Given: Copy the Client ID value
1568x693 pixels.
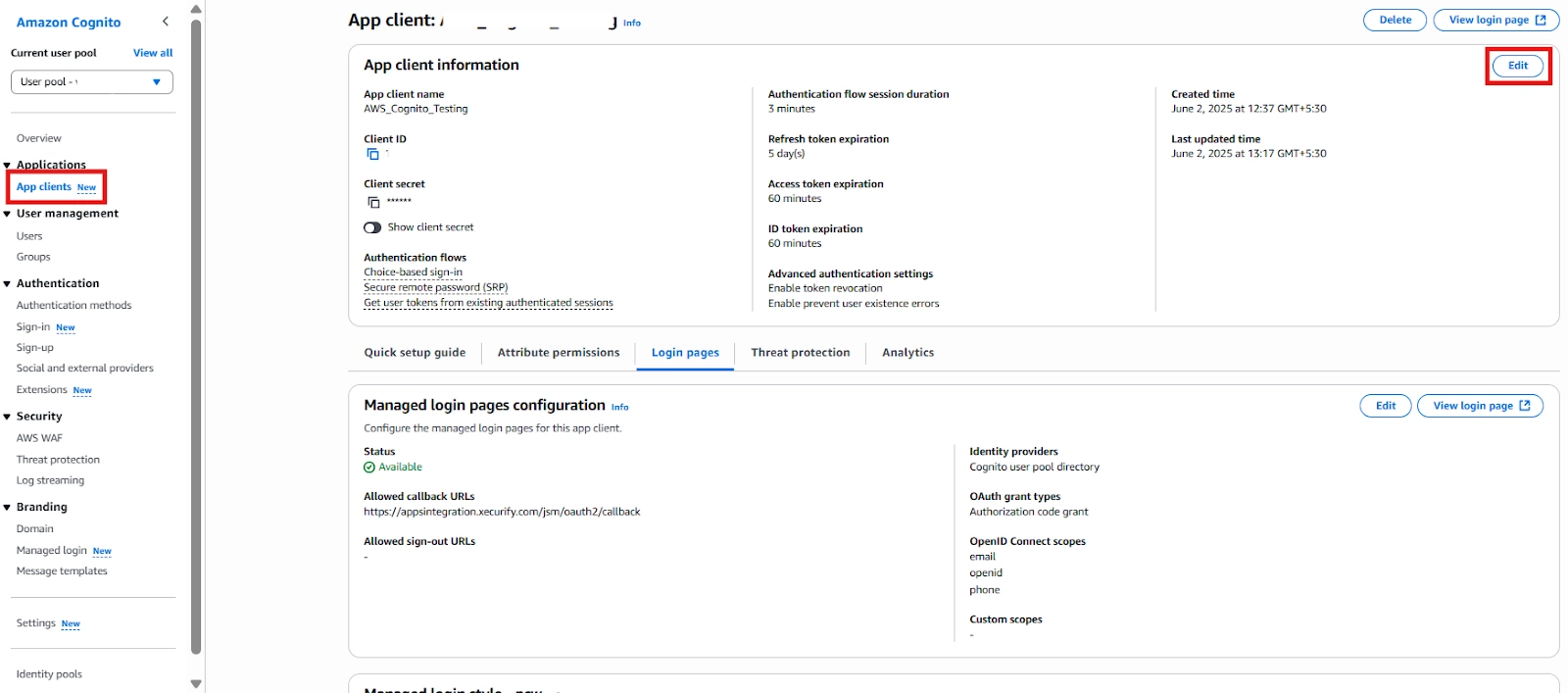Looking at the screenshot, I should (372, 154).
